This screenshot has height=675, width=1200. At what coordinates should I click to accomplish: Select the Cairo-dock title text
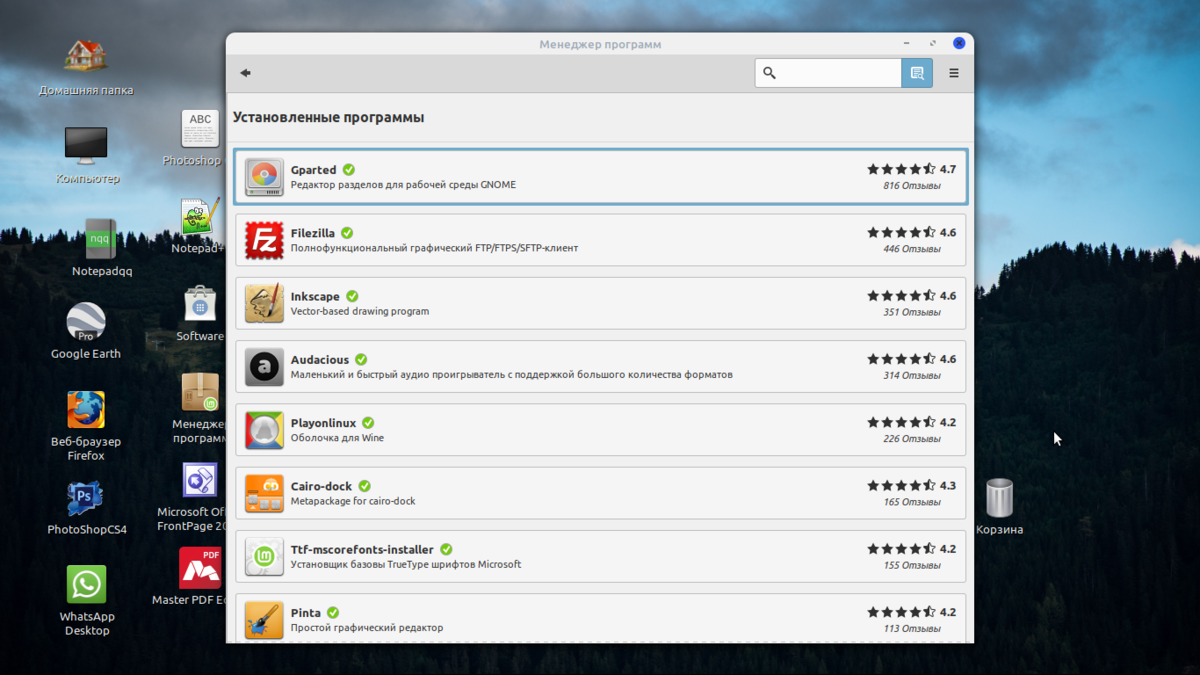[321, 486]
